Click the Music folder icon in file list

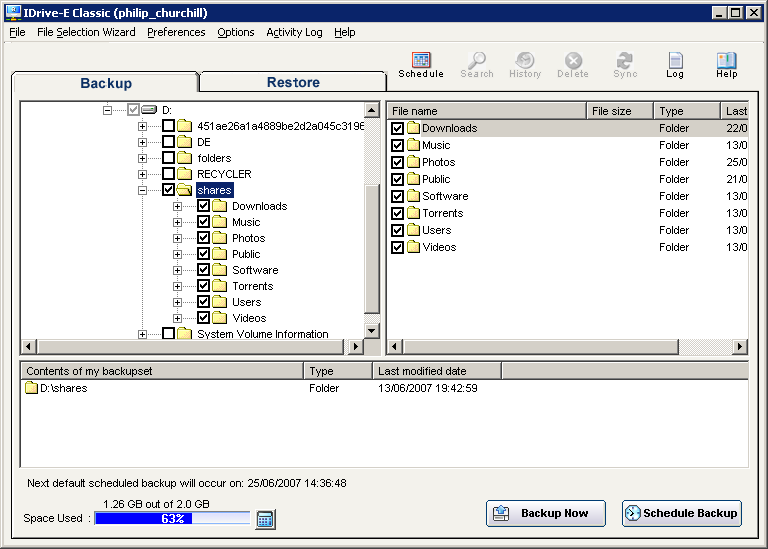click(x=414, y=145)
